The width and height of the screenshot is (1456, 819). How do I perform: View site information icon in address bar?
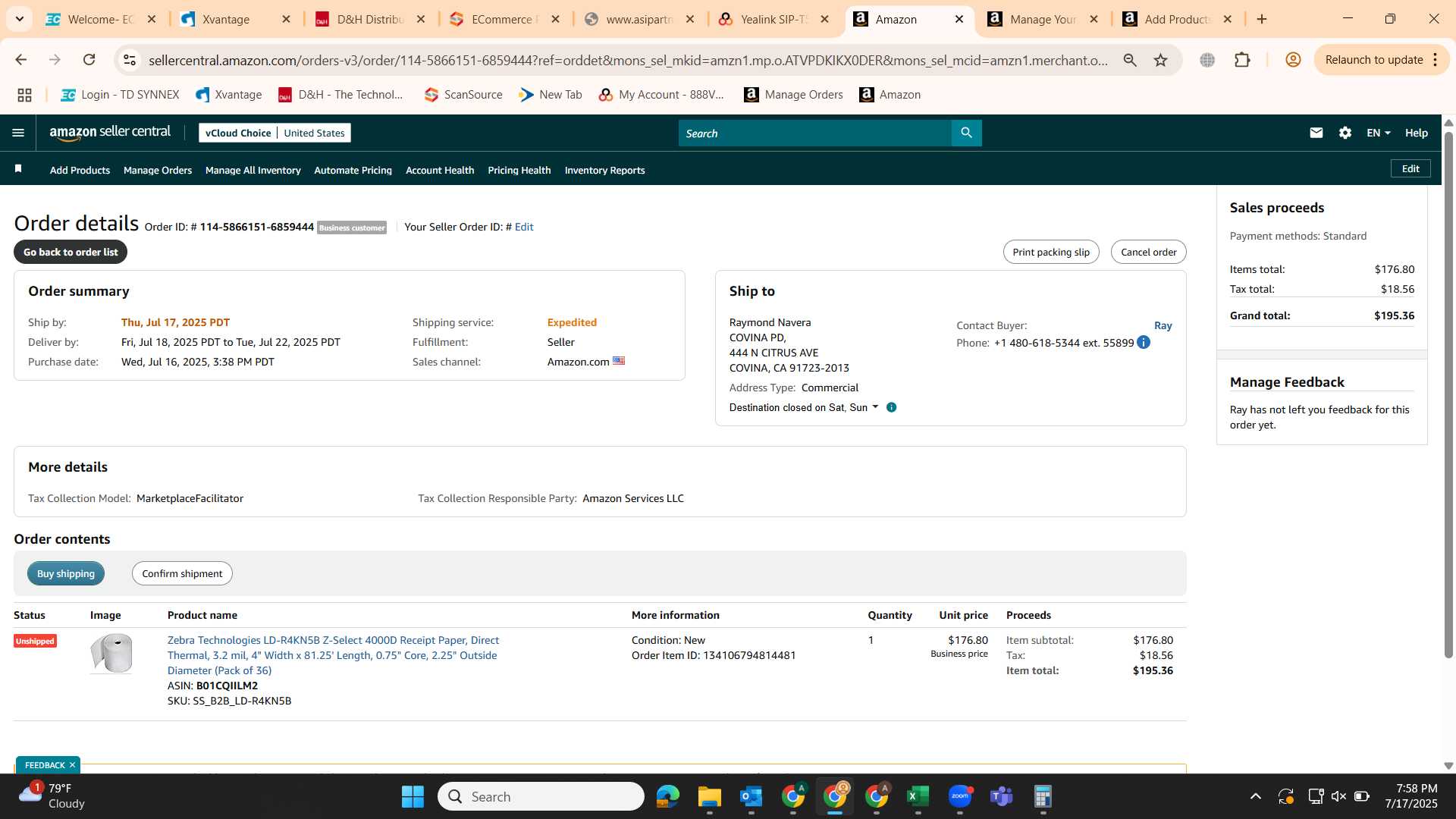pyautogui.click(x=130, y=60)
